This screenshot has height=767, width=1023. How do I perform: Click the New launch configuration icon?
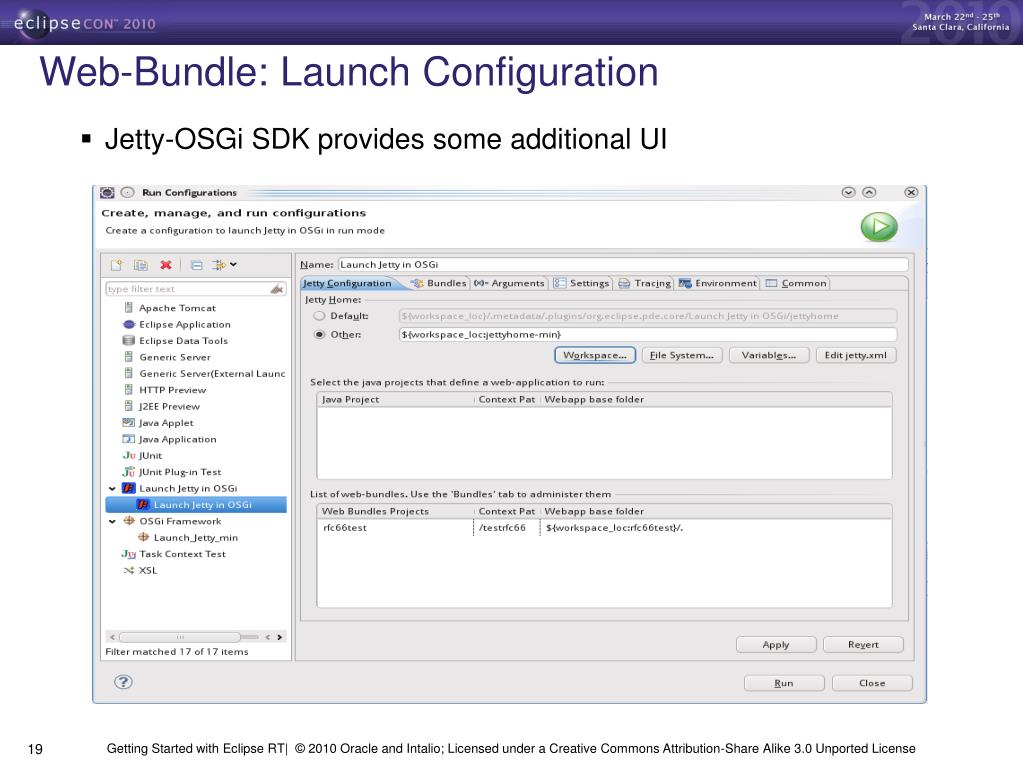pos(116,265)
